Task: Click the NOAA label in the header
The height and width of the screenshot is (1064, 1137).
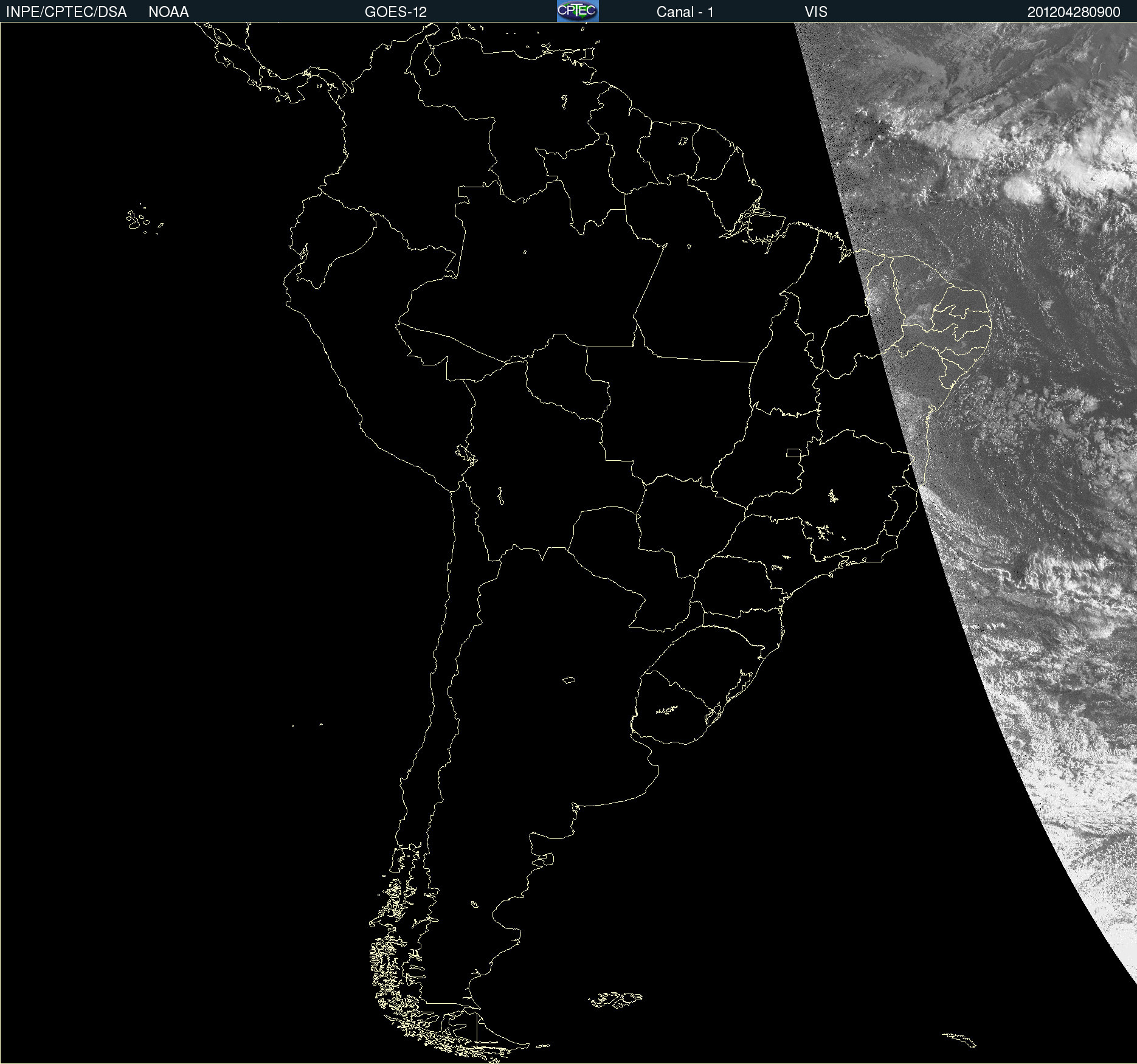Action: pos(168,12)
